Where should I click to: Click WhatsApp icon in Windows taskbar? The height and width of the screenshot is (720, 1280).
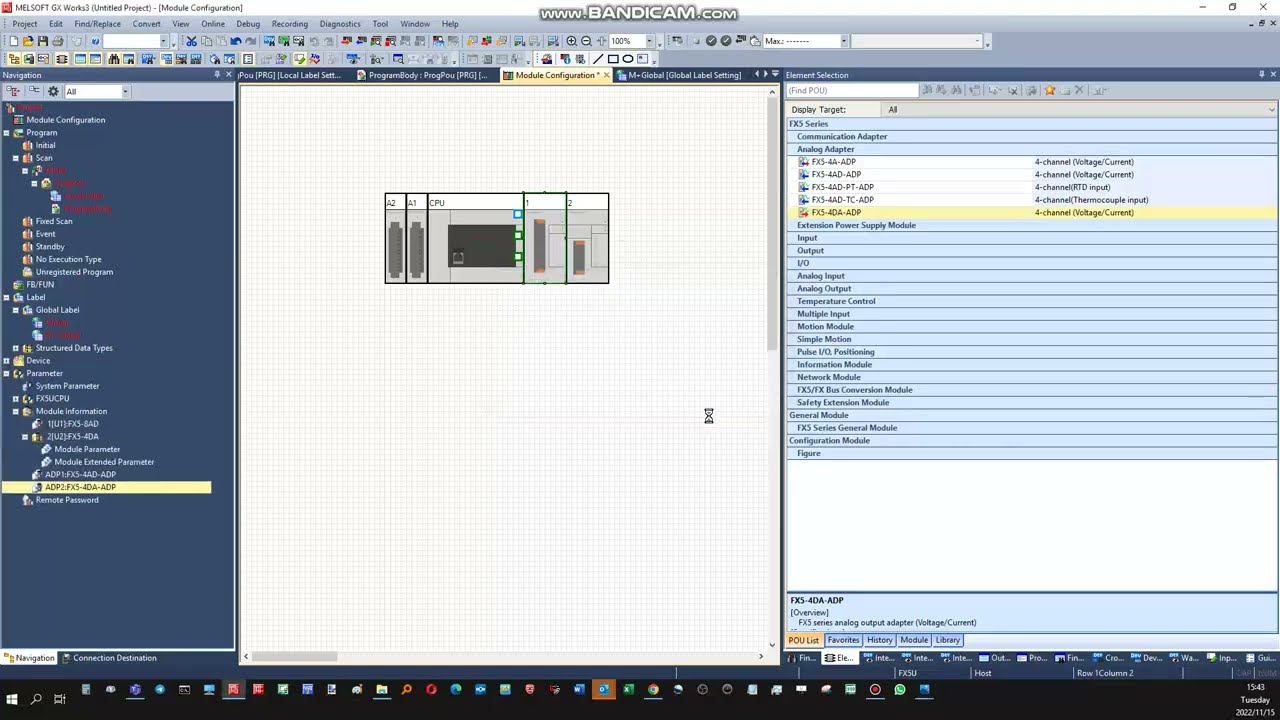(900, 689)
